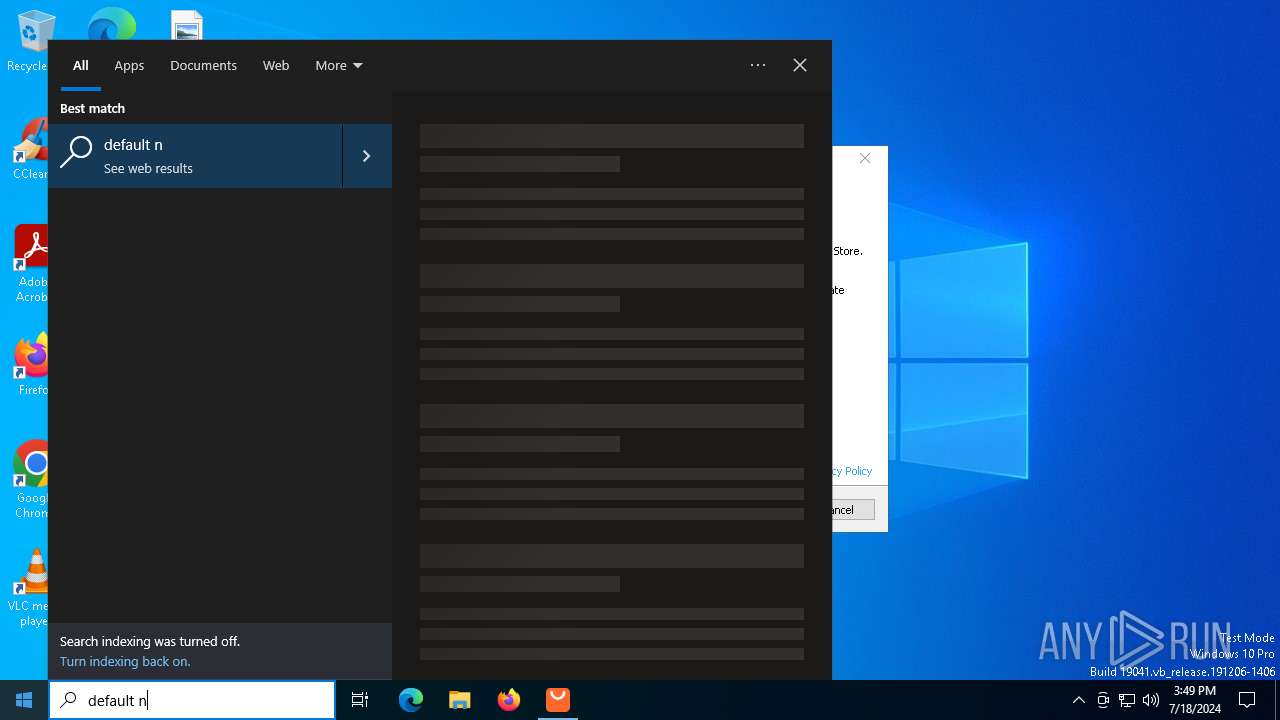The width and height of the screenshot is (1280, 720).
Task: Close the search panel with X
Action: (800, 65)
